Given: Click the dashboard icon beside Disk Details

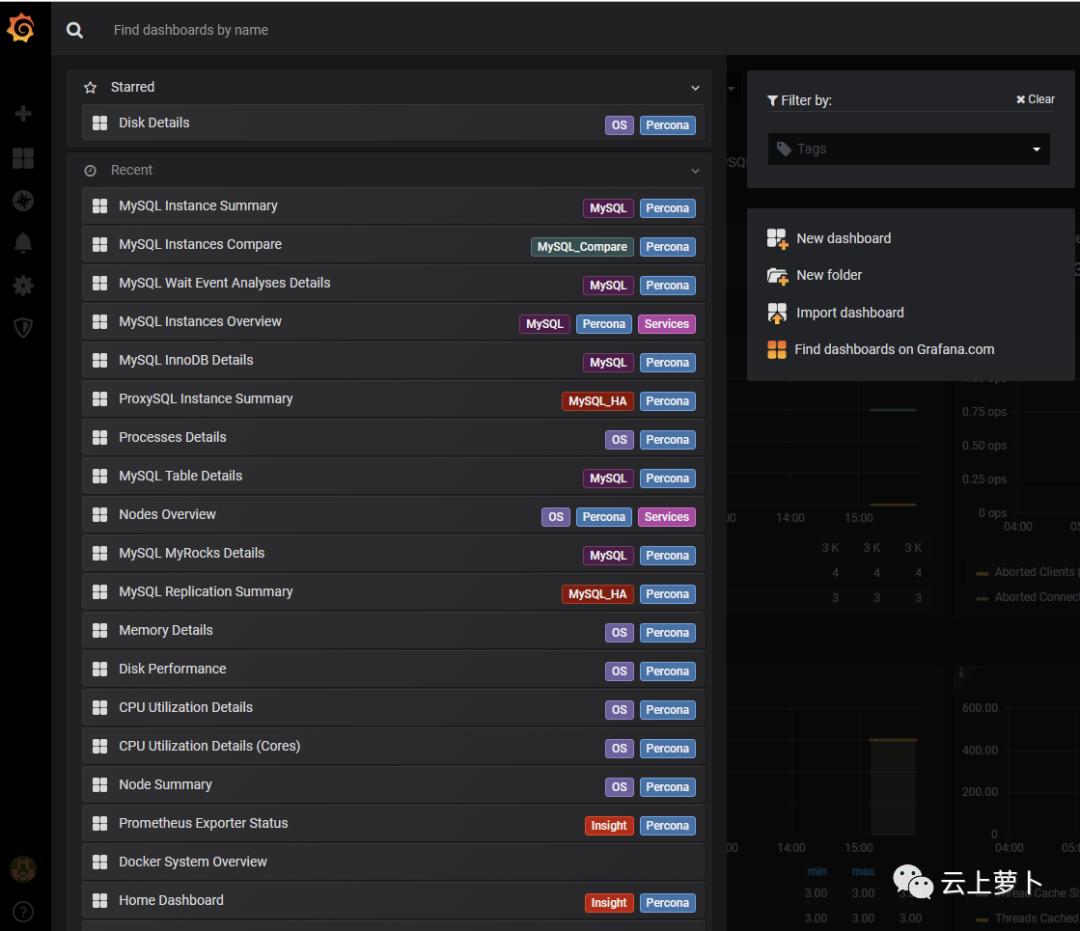Looking at the screenshot, I should [x=100, y=123].
